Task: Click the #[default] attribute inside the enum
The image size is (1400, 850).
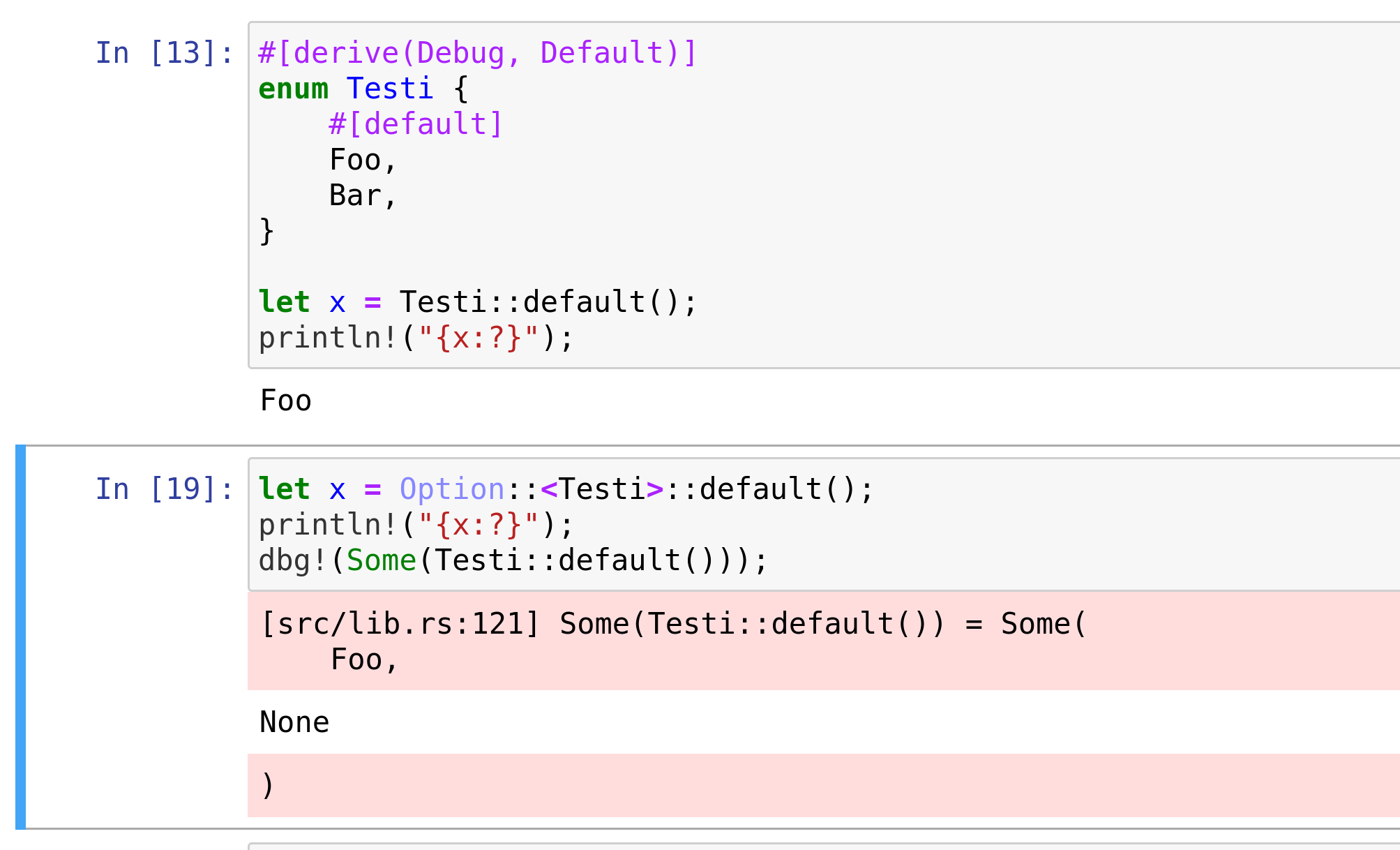Action: (x=414, y=124)
